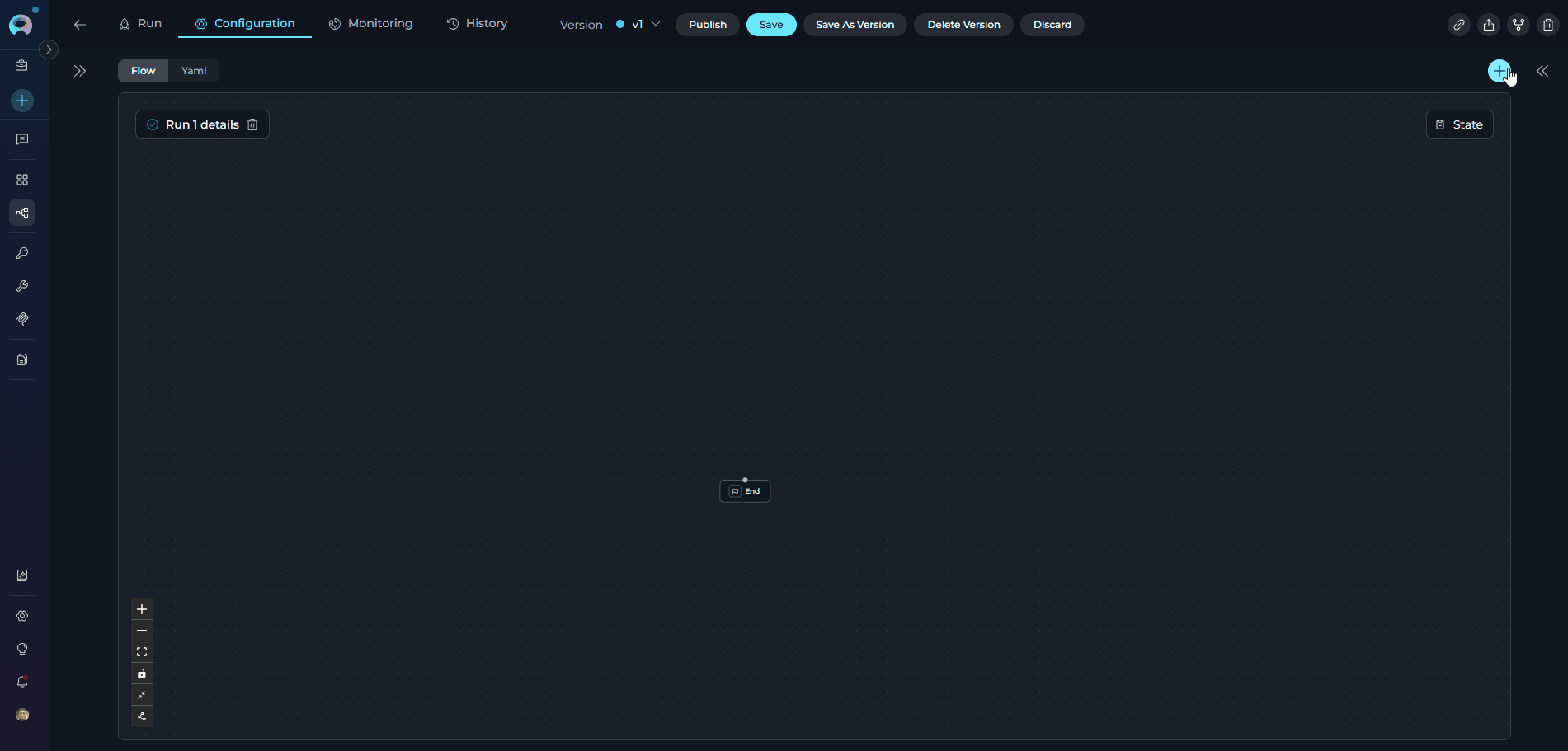Expand the left panel with double chevrons
Viewport: 1568px width, 751px height.
79,71
